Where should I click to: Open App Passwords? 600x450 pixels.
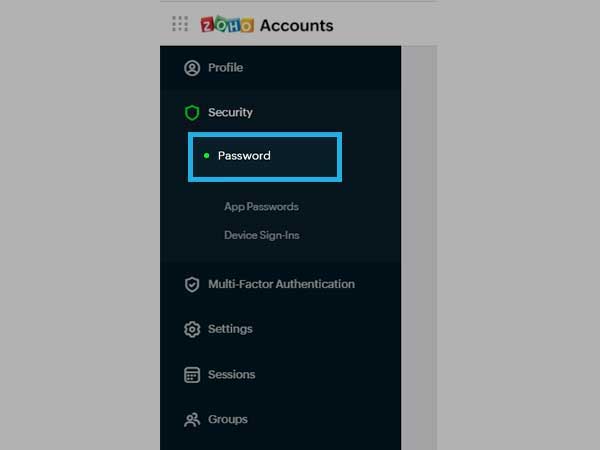pos(261,207)
